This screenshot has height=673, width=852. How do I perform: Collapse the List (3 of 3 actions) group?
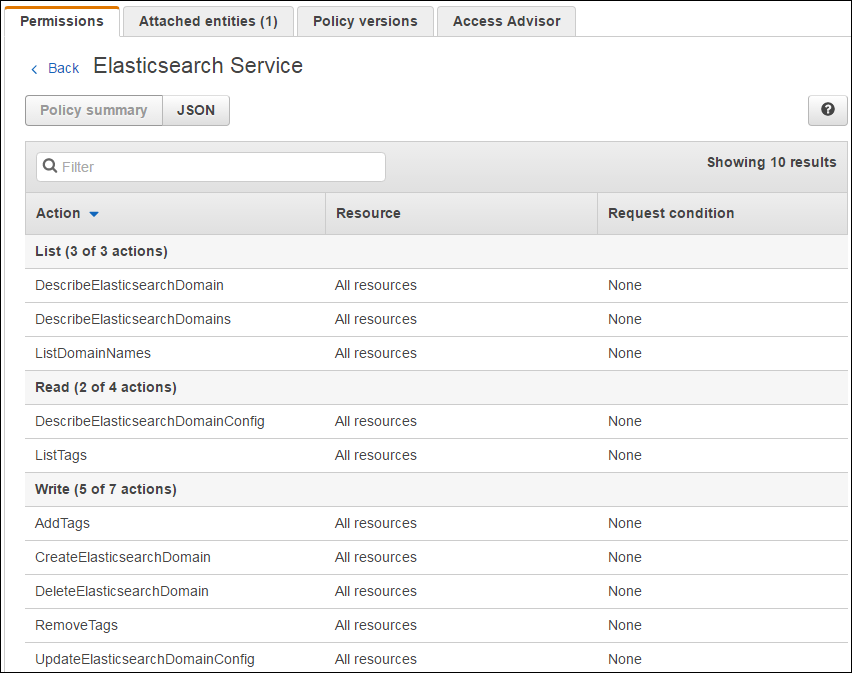pos(101,251)
